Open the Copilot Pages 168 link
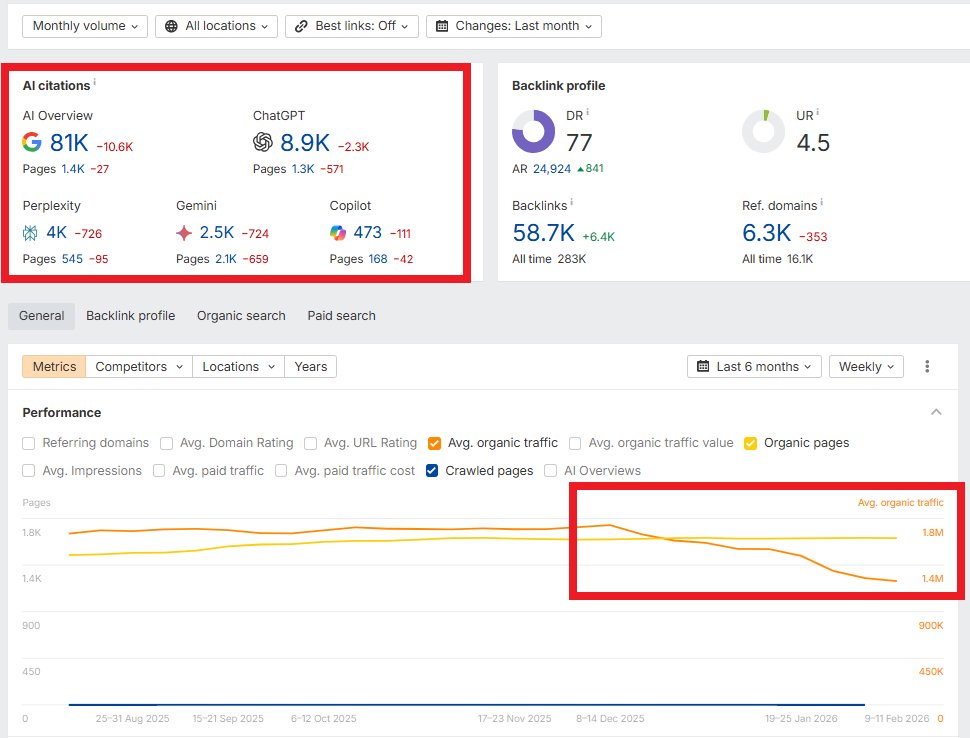The image size is (970, 738). point(378,259)
